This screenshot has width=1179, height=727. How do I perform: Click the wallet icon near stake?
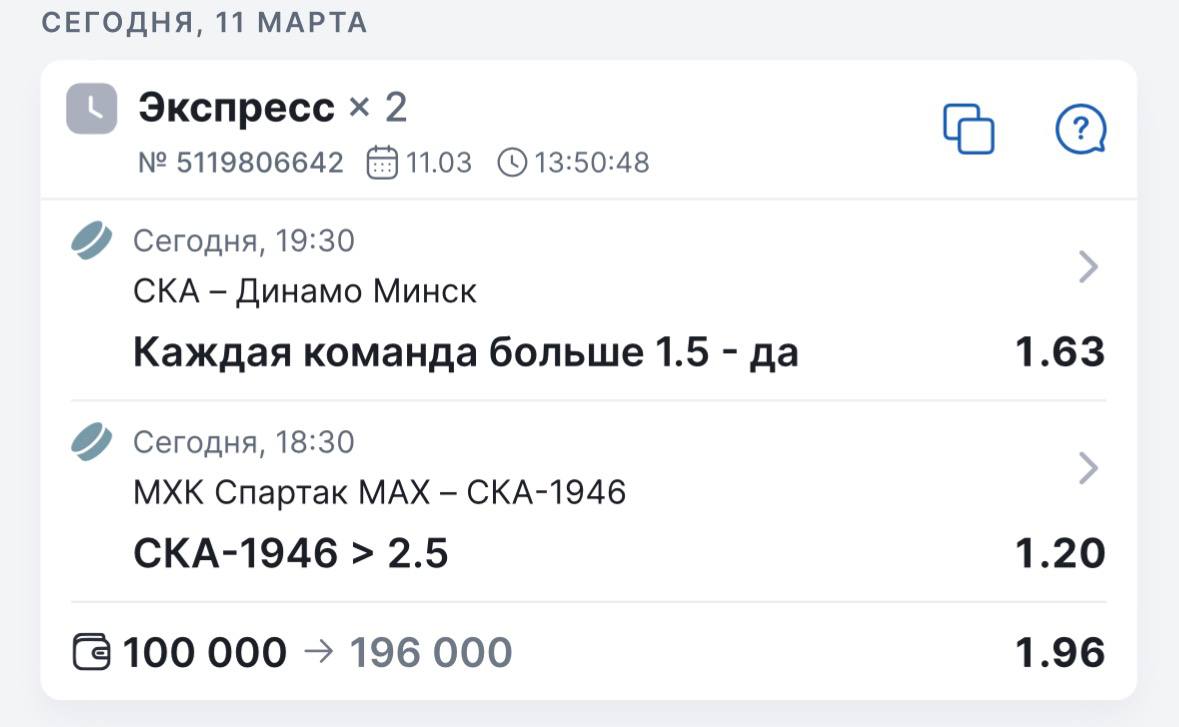[94, 653]
